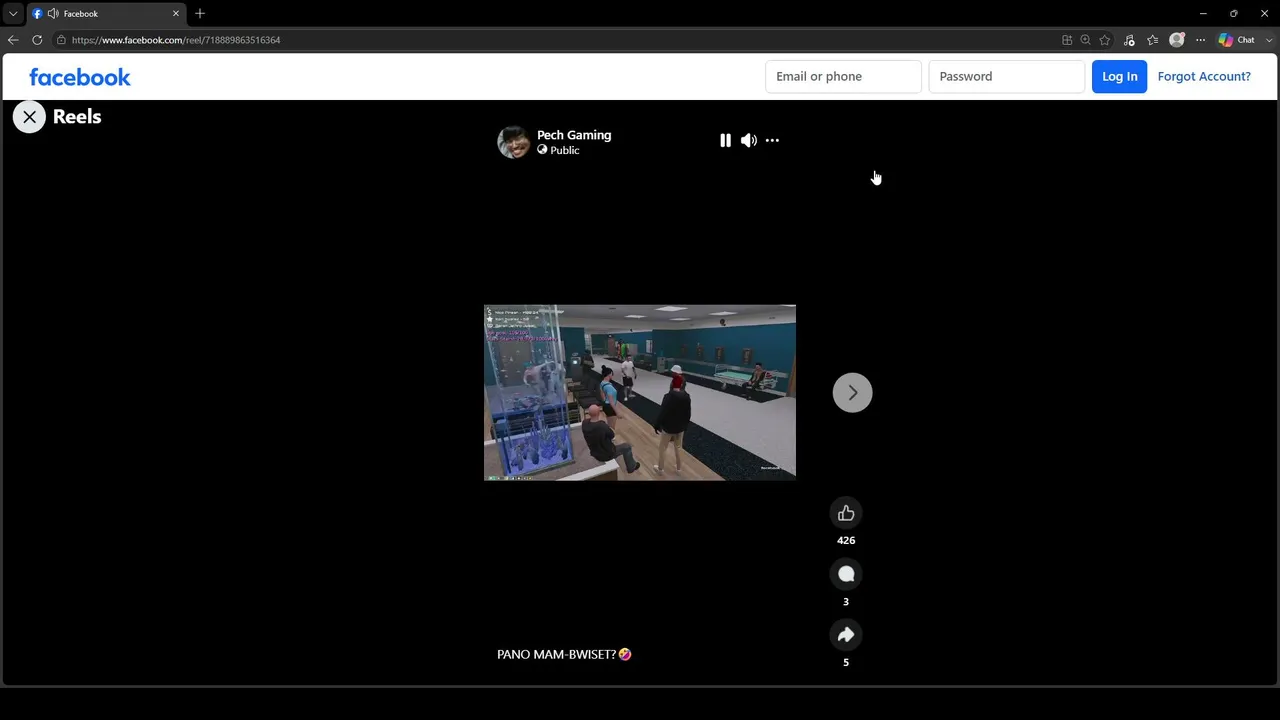Click the 426 likes count
Screen dimensions: 1280x720
pyautogui.click(x=846, y=540)
